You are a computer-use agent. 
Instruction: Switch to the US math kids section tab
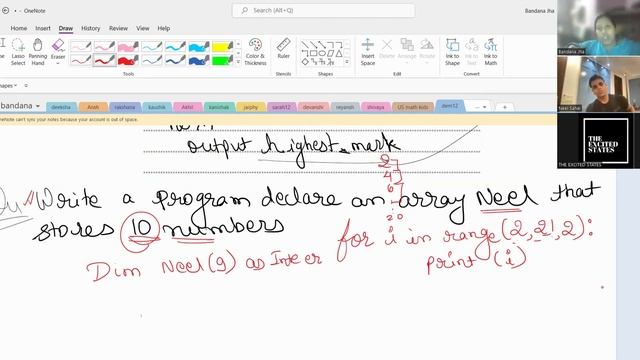click(x=413, y=107)
